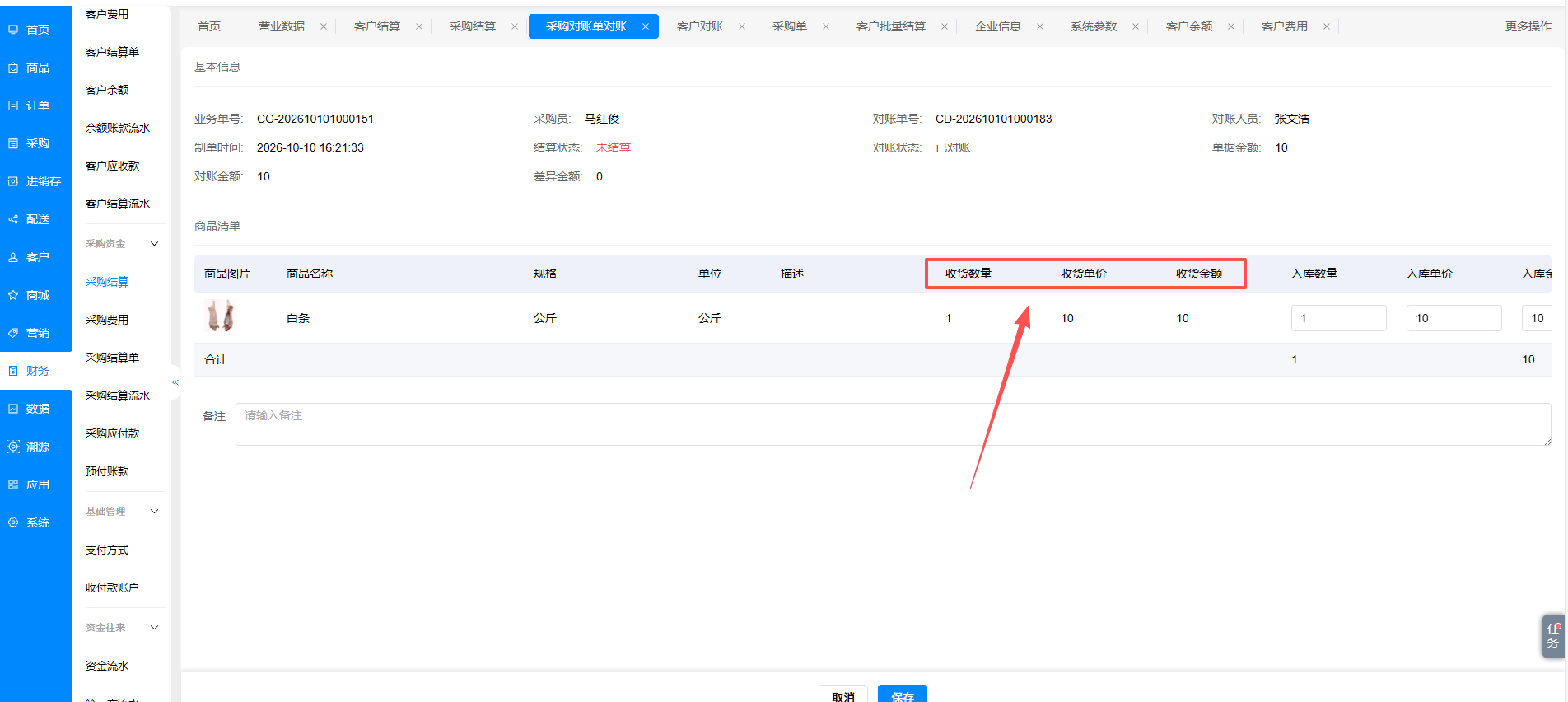The width and height of the screenshot is (1568, 702).
Task: Close the 企业信息 tab
Action: click(1040, 26)
